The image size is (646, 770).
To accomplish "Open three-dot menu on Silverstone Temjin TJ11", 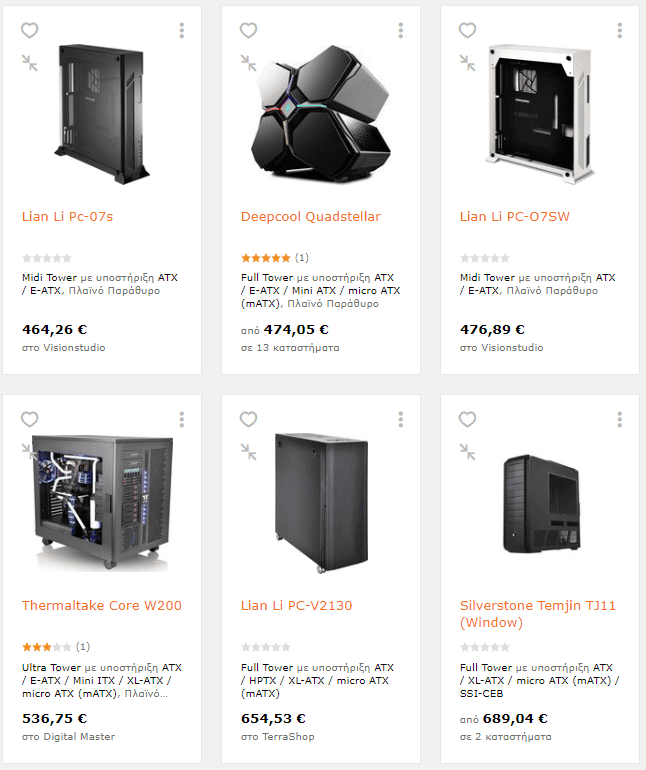I will click(620, 419).
